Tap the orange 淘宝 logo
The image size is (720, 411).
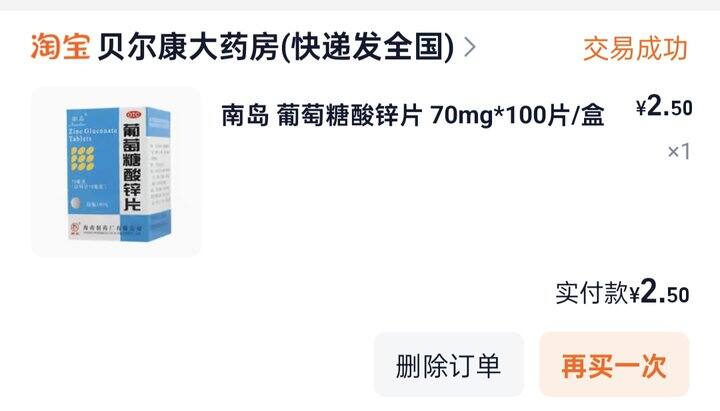pyautogui.click(x=60, y=47)
